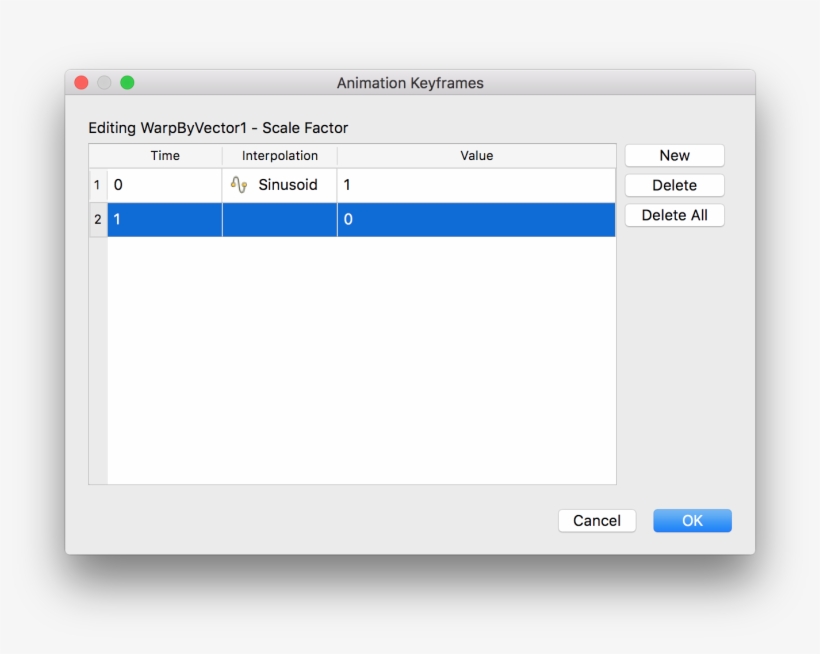The width and height of the screenshot is (820, 654).
Task: Close the dialog with the red window button
Action: click(x=82, y=83)
